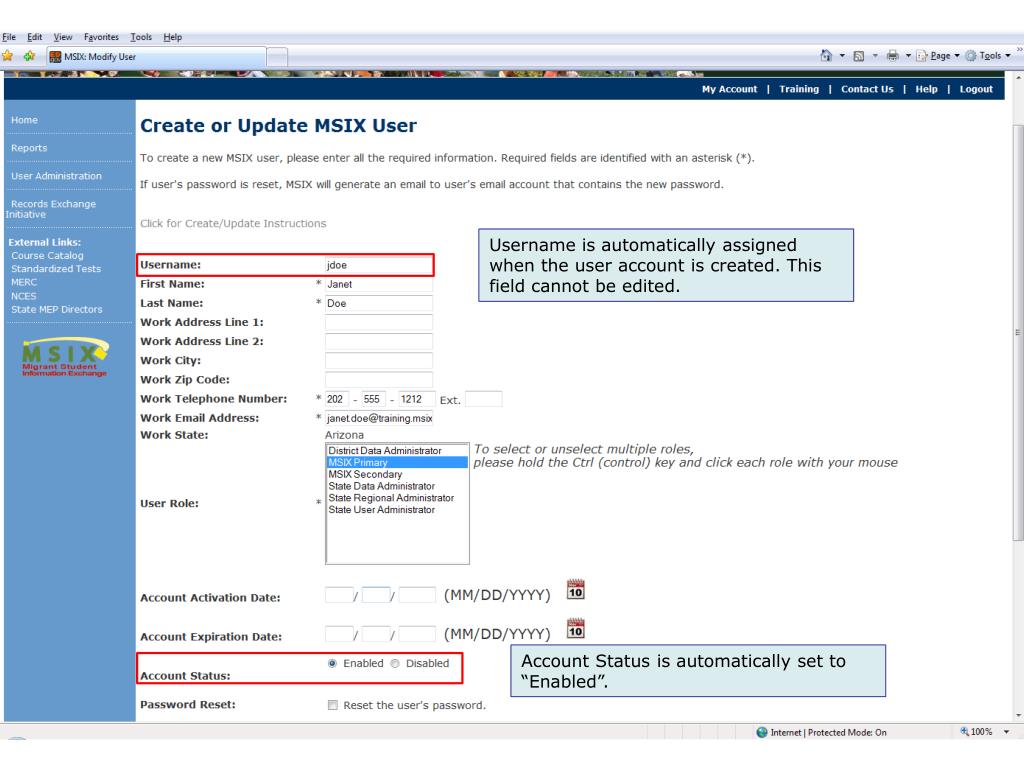The width and height of the screenshot is (1024, 768).
Task: Click the zoom magnifier icon in status bar
Action: (965, 731)
